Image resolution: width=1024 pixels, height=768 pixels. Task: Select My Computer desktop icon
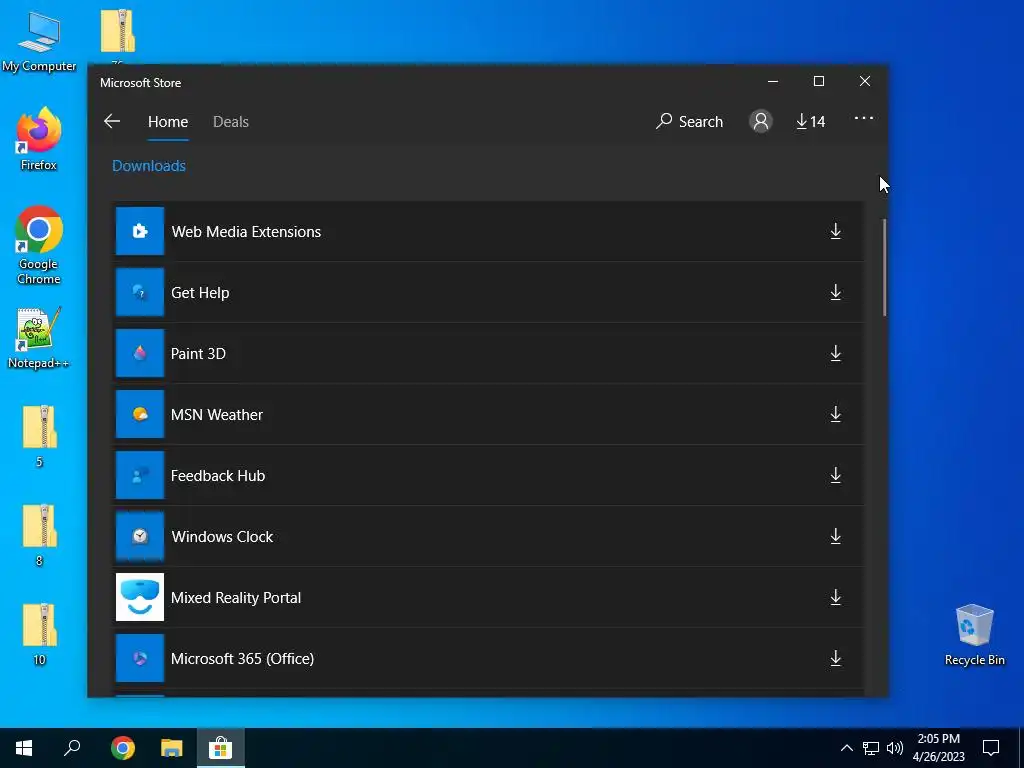click(x=39, y=42)
